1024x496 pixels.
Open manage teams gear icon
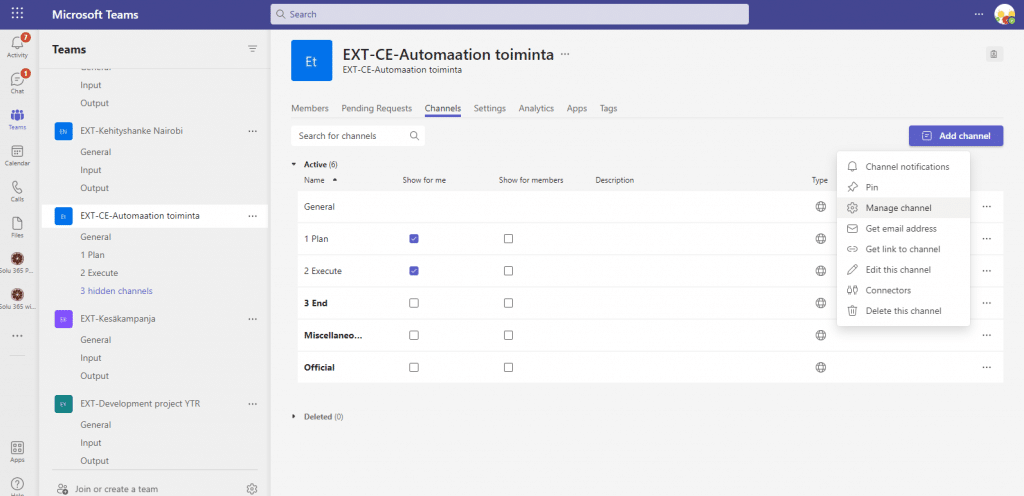point(251,489)
